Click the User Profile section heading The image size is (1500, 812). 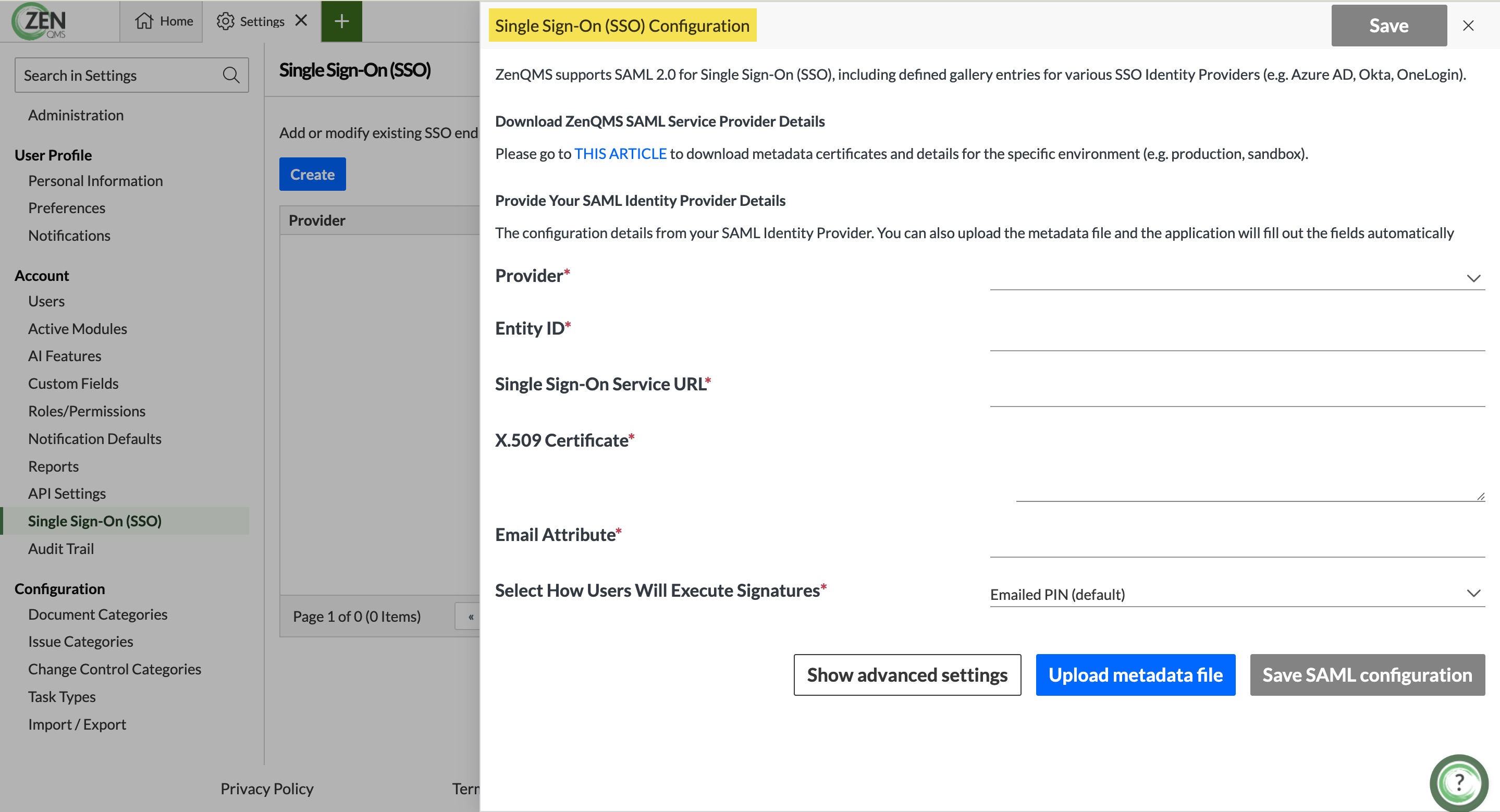(x=53, y=155)
